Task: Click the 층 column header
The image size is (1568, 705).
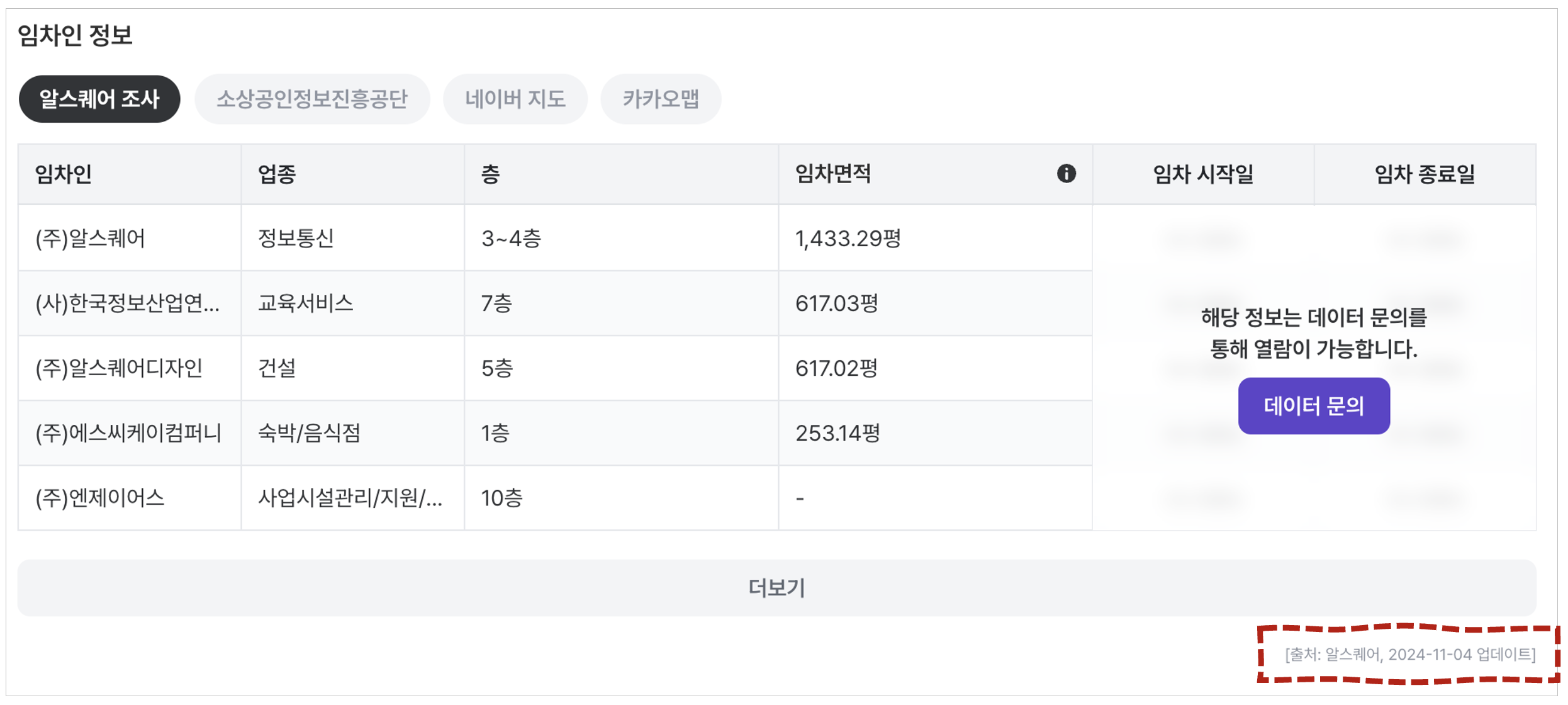Action: coord(491,174)
